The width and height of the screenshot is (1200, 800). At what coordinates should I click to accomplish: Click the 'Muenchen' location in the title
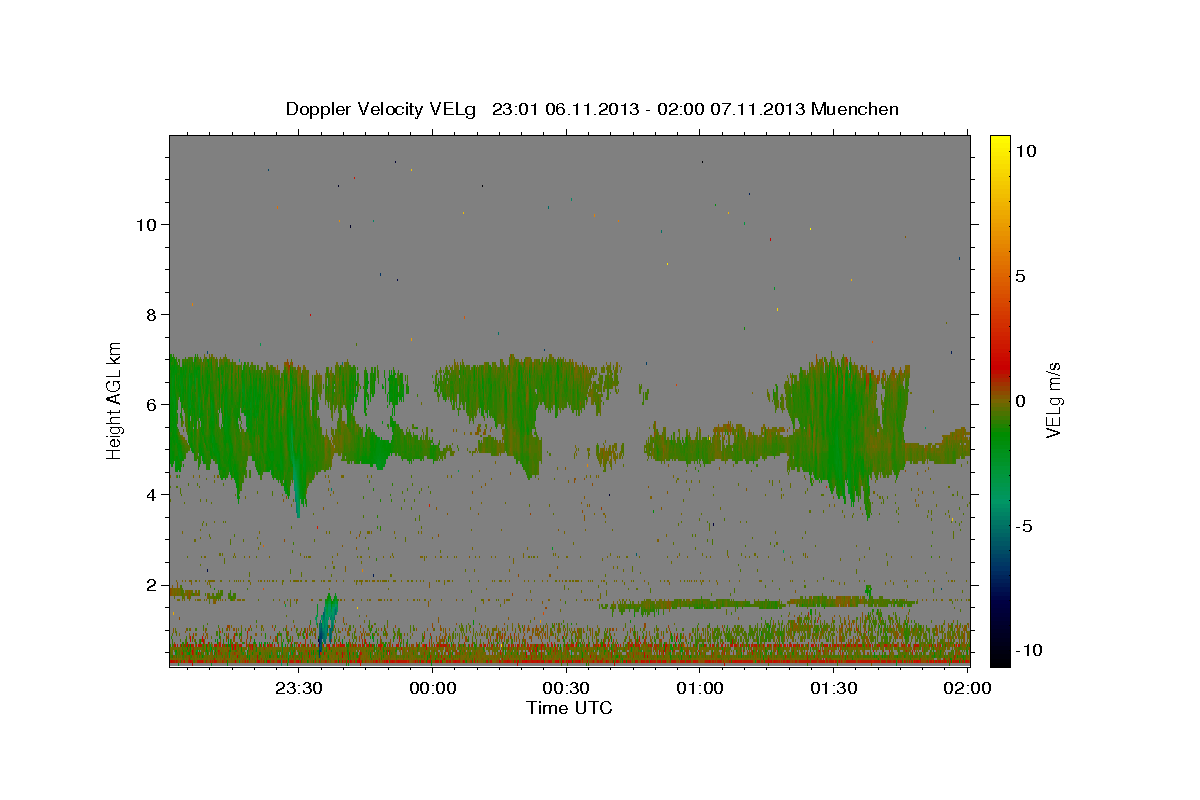pos(856,109)
